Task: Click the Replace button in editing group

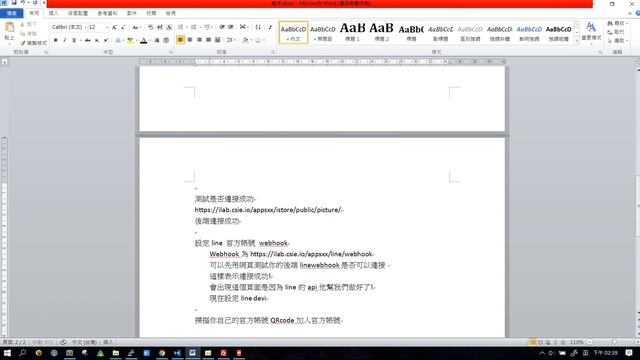Action: click(x=616, y=32)
